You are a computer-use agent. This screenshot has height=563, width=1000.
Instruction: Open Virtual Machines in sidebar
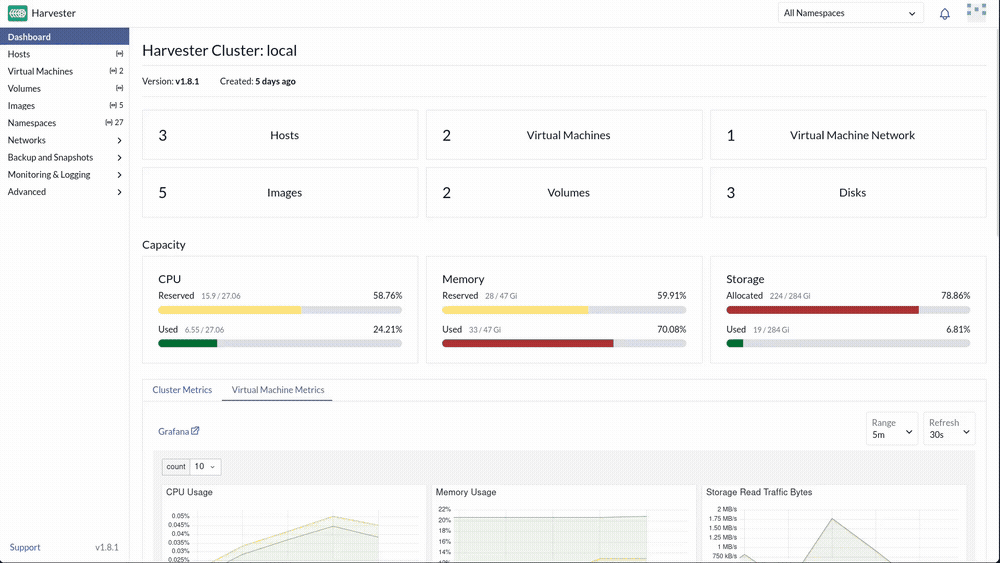tap(64, 71)
